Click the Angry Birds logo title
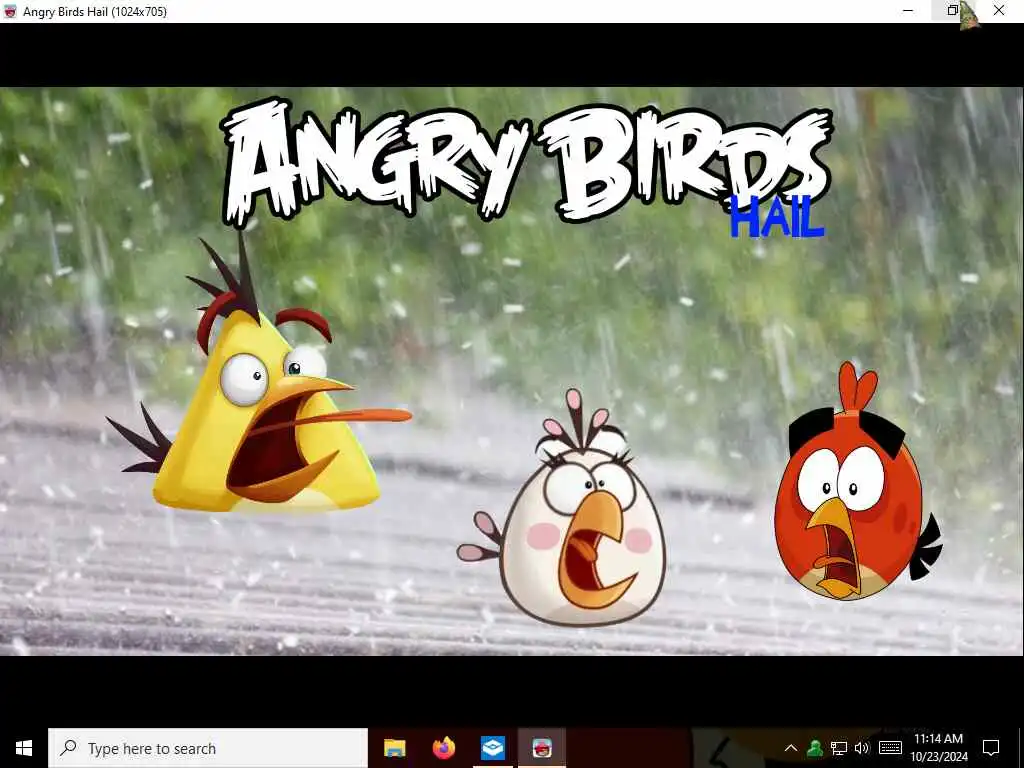The image size is (1024, 768). pyautogui.click(x=526, y=160)
